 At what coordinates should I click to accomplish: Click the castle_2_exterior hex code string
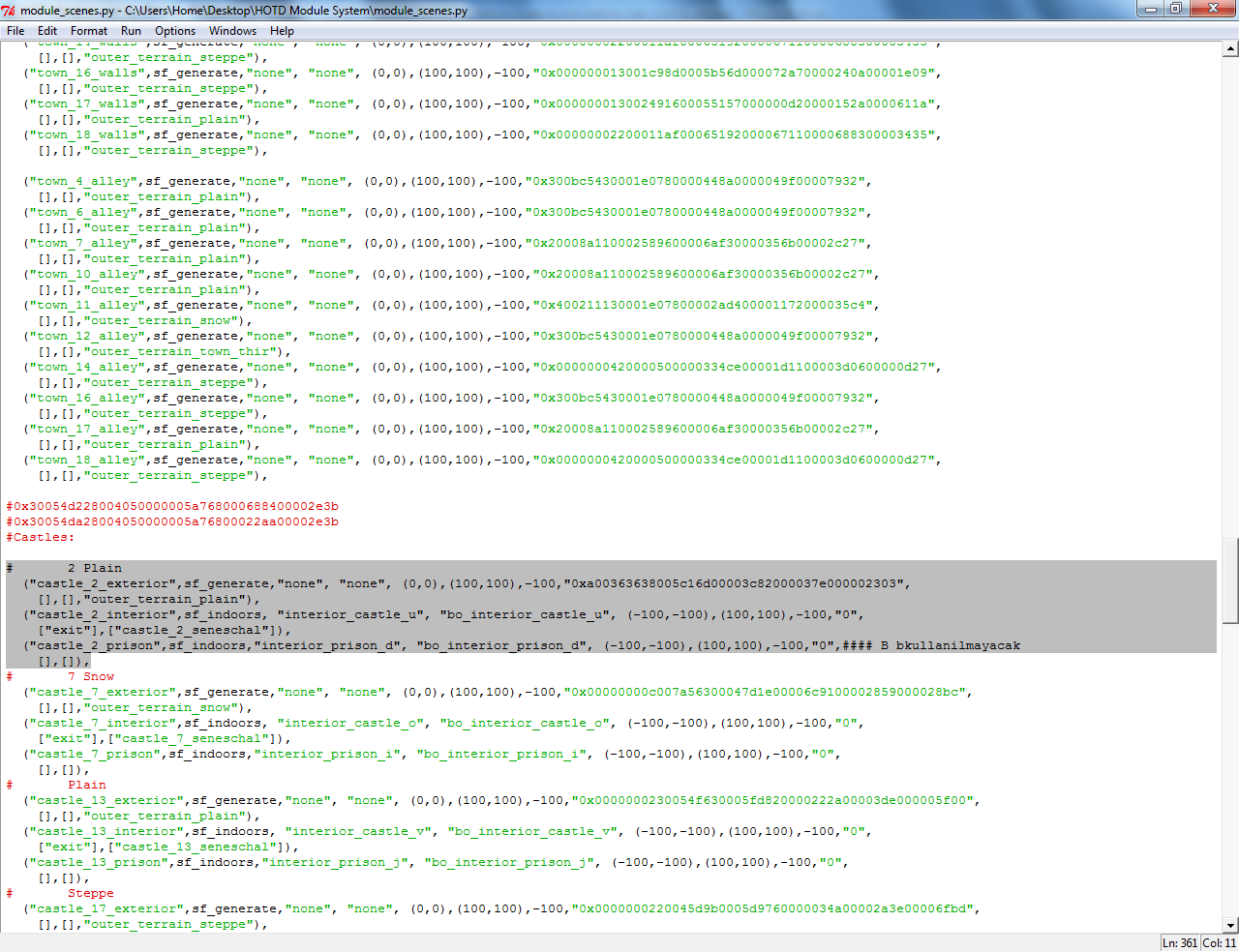point(736,583)
